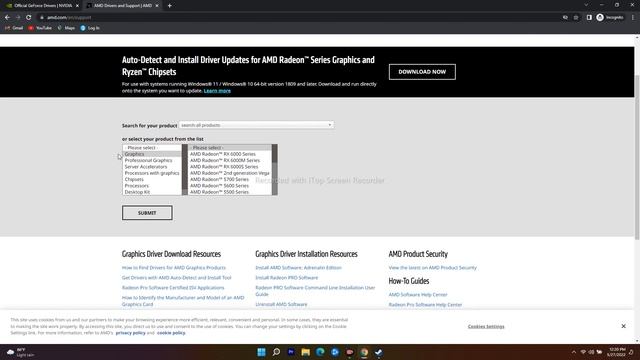Open View the latest on AMD Product Security
Image resolution: width=640 pixels, height=360 pixels.
click(433, 268)
